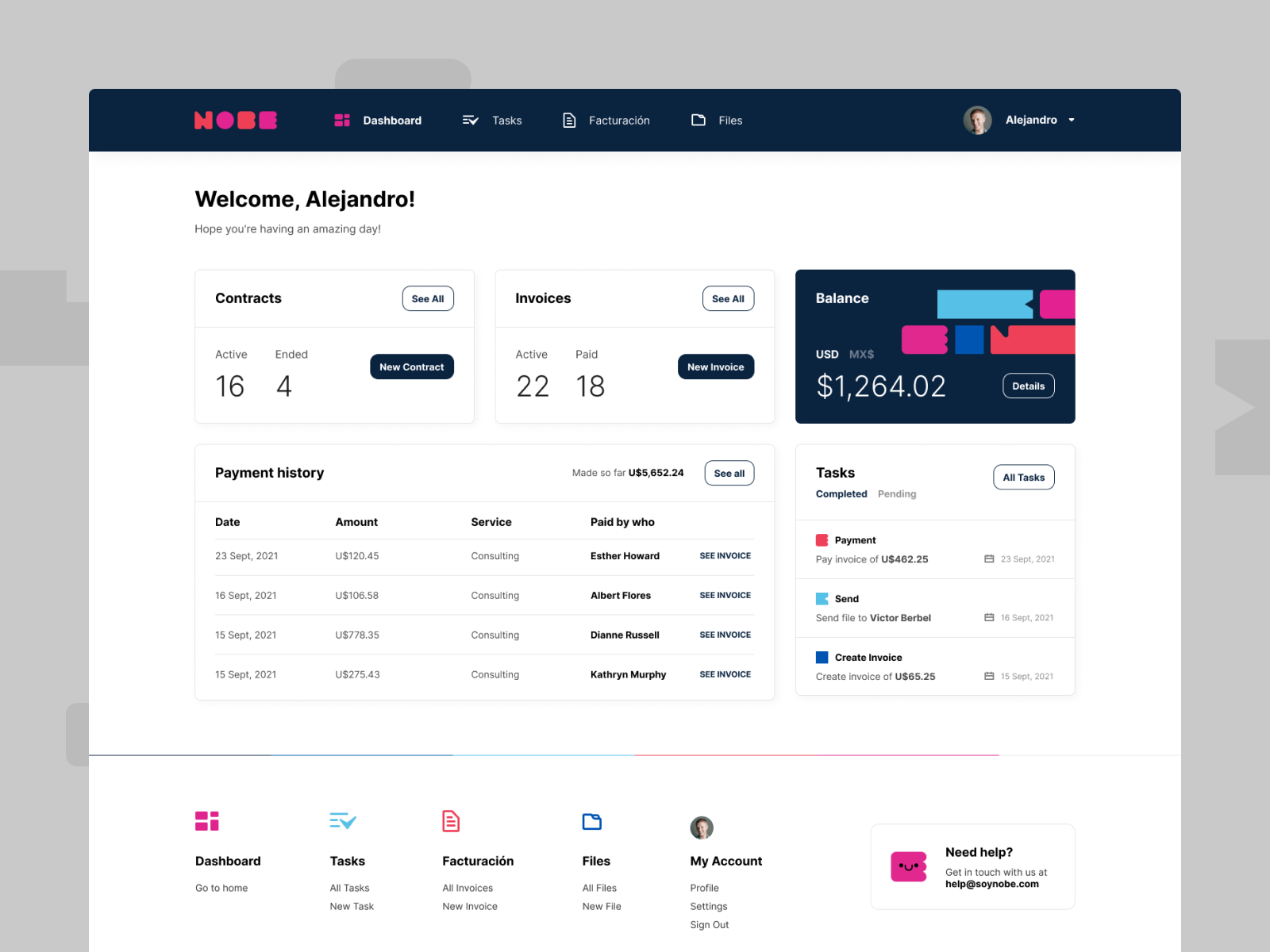Click the NOBE logo
The image size is (1270, 952).
click(x=236, y=120)
